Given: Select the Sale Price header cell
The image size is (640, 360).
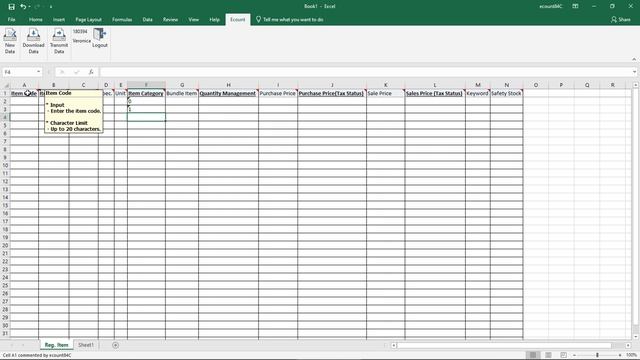Looking at the screenshot, I should point(385,93).
